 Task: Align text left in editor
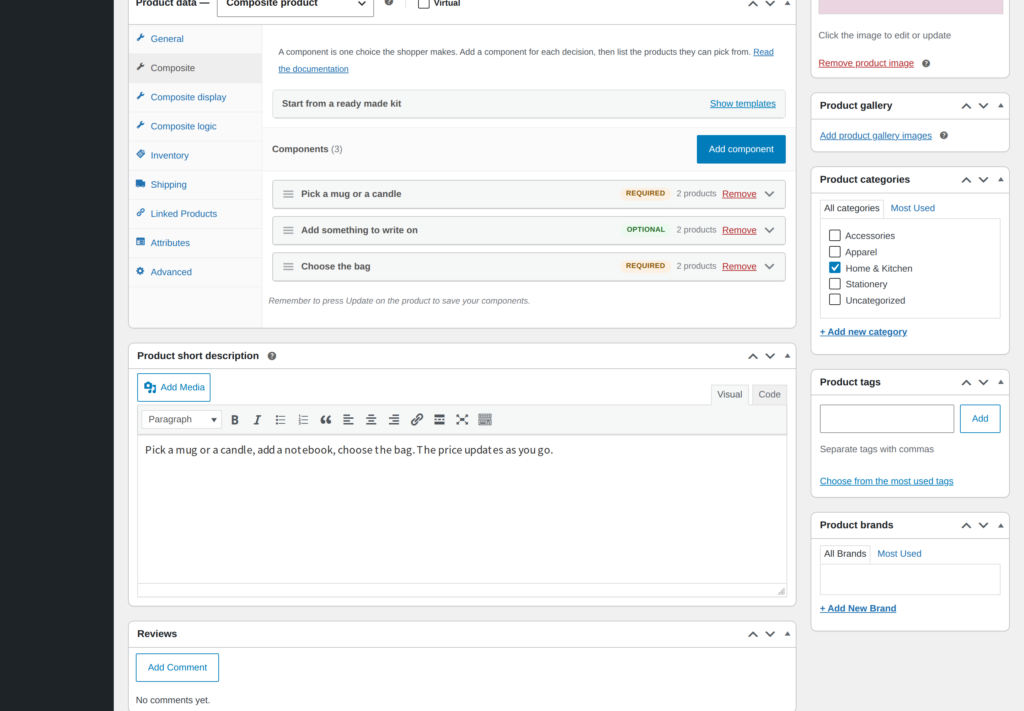coord(348,420)
